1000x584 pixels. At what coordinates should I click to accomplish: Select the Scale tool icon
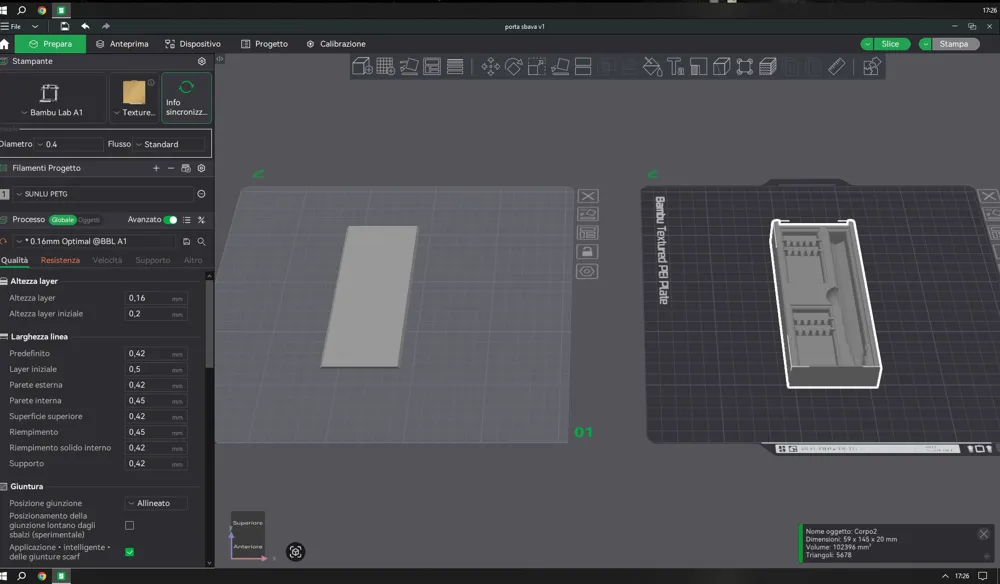[x=536, y=66]
